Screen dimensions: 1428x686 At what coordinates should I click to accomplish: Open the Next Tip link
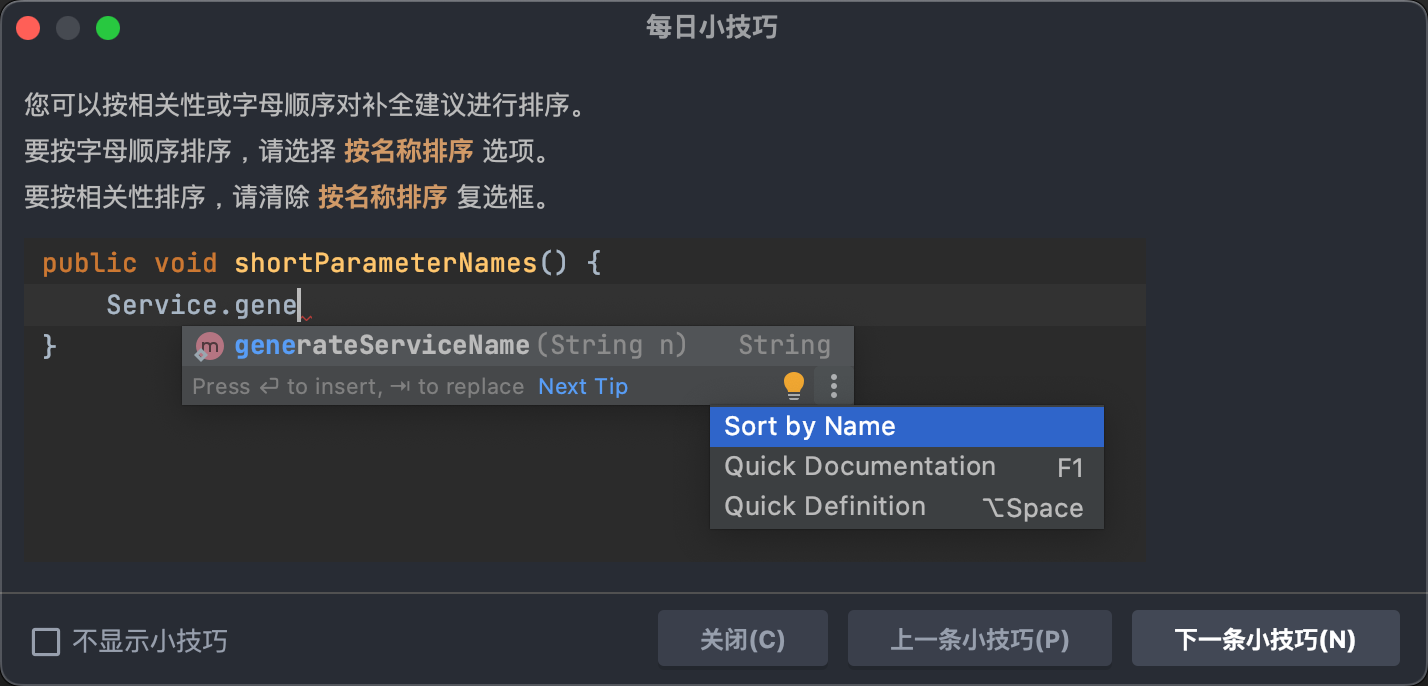click(x=583, y=386)
